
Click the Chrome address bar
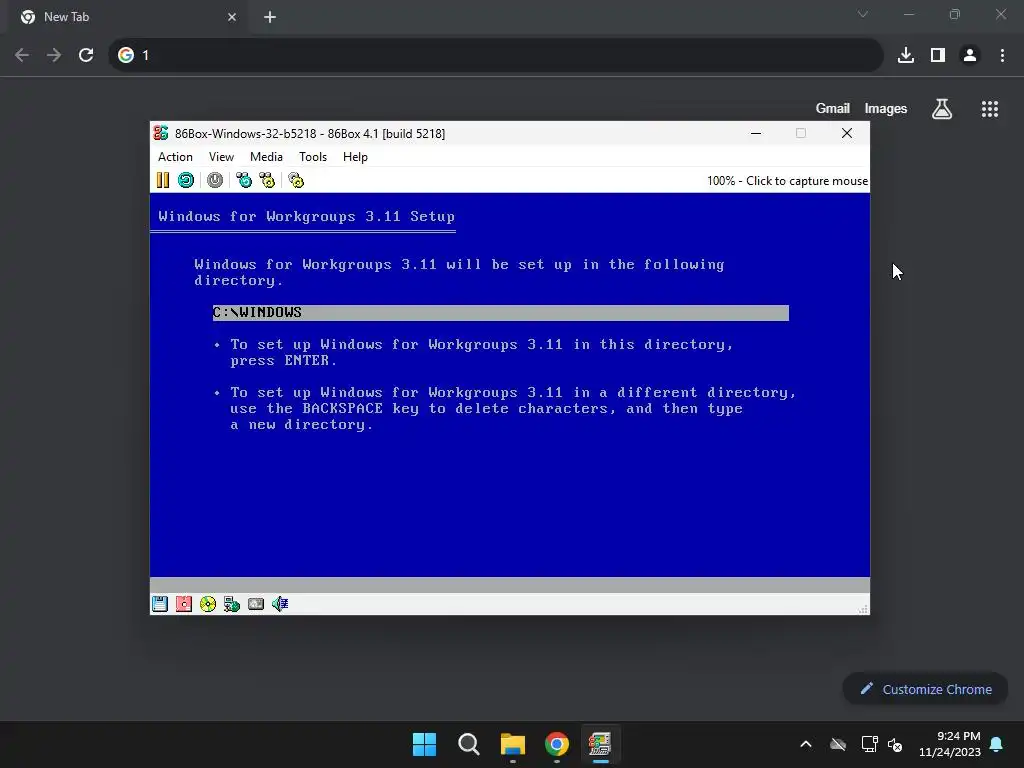click(496, 55)
